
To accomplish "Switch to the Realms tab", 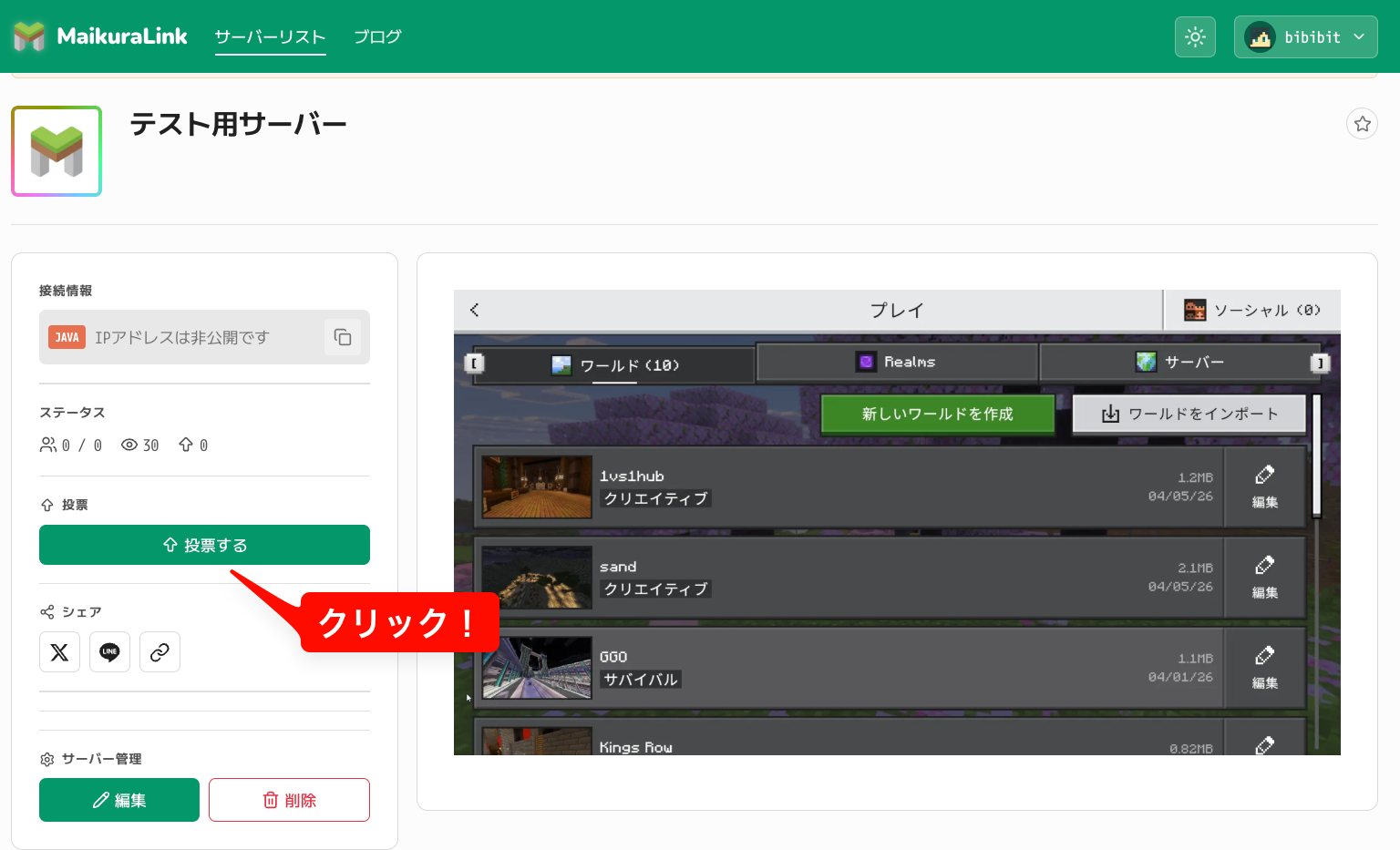I will [x=897, y=362].
